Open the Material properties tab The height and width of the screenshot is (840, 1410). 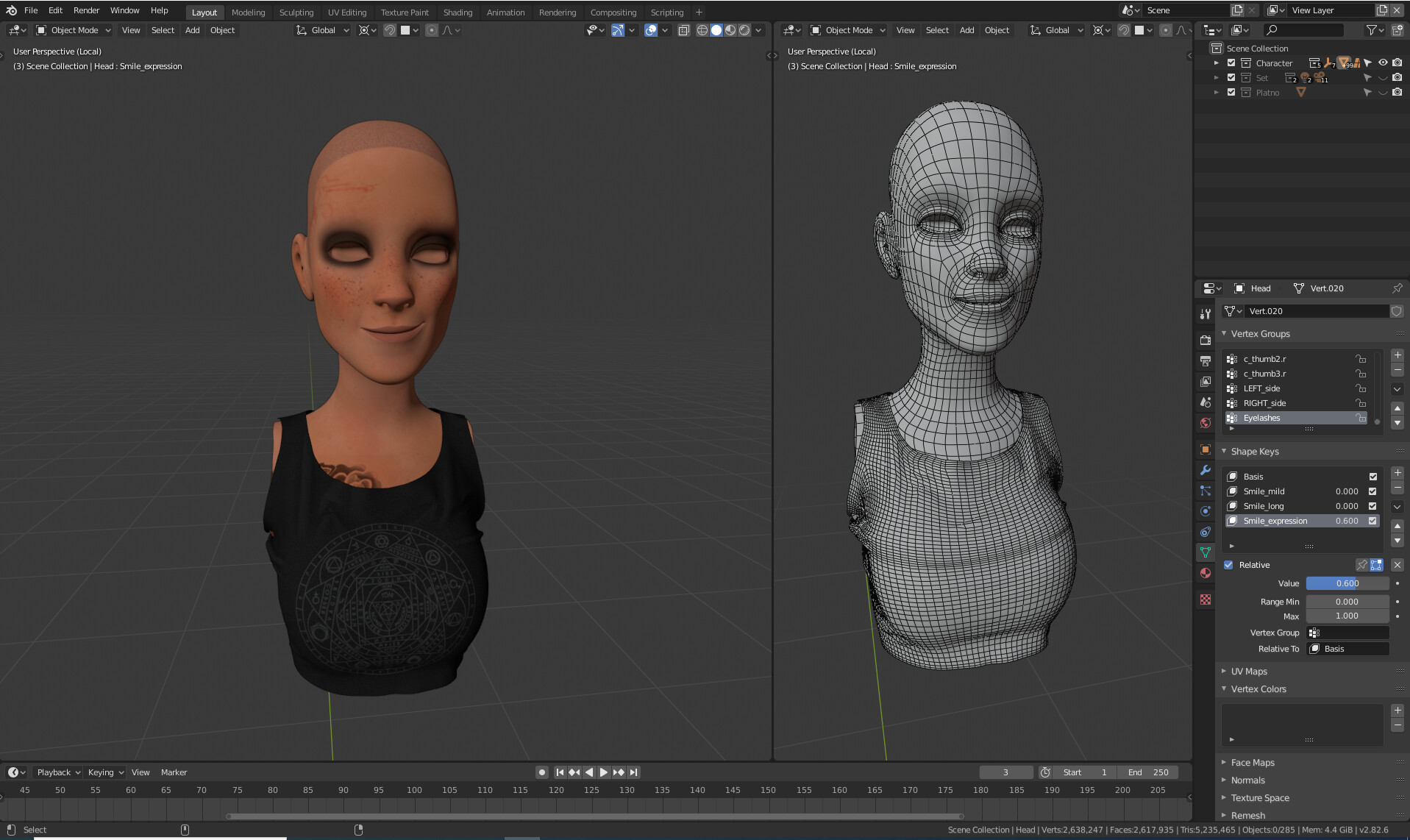click(x=1205, y=573)
